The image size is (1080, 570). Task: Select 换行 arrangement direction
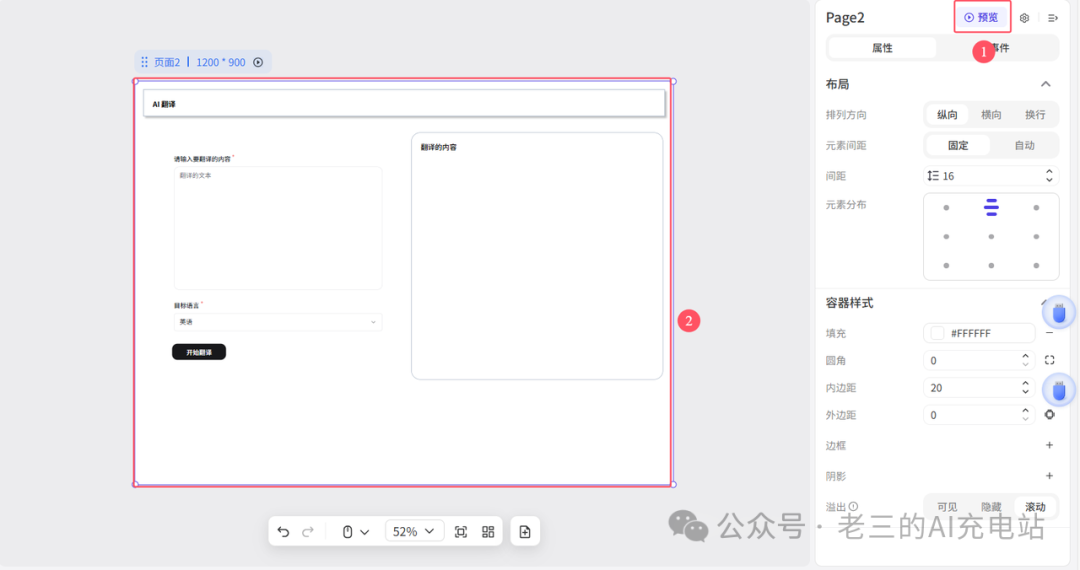[x=1035, y=114]
